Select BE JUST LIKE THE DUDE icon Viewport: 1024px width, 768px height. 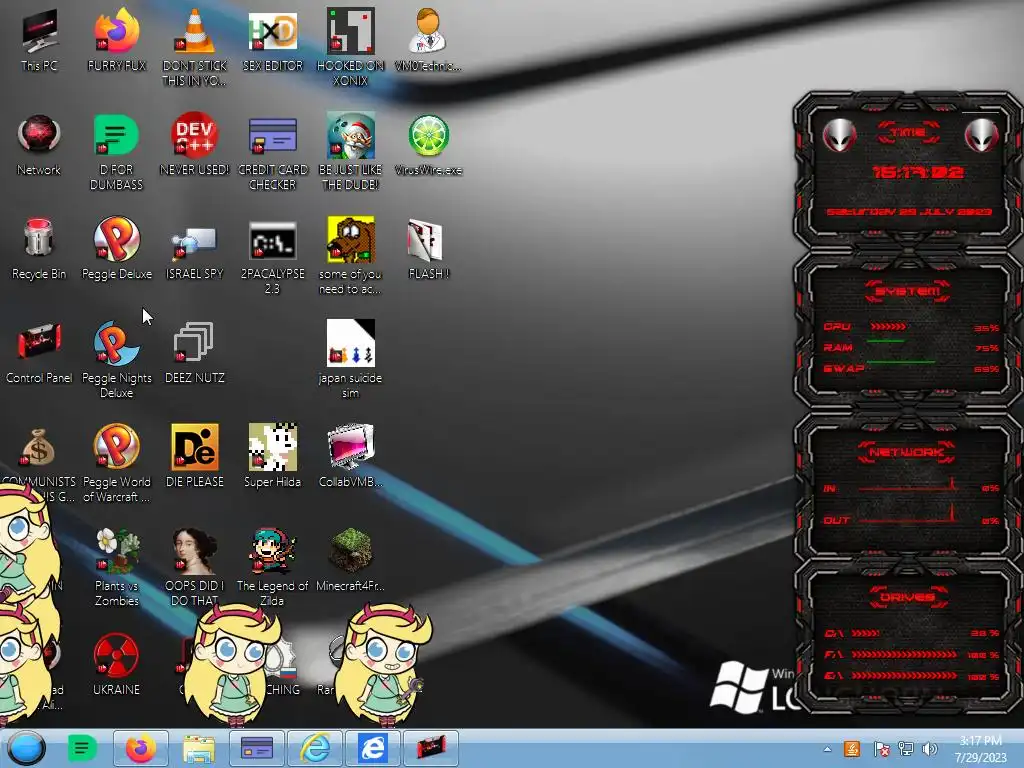[350, 152]
